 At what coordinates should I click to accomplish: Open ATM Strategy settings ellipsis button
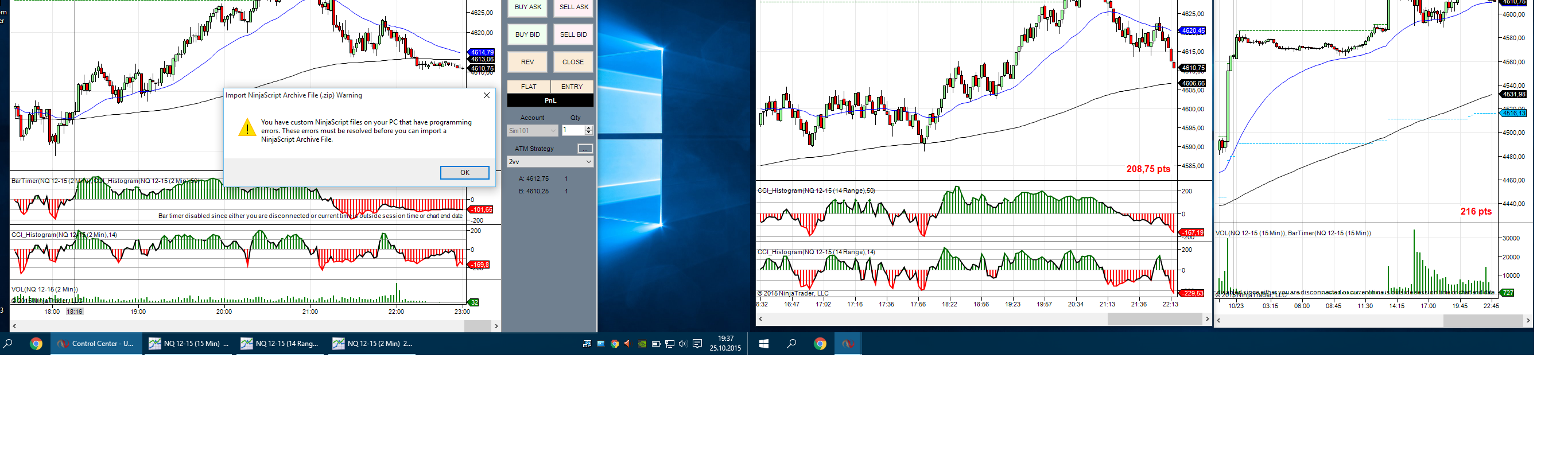pos(585,149)
